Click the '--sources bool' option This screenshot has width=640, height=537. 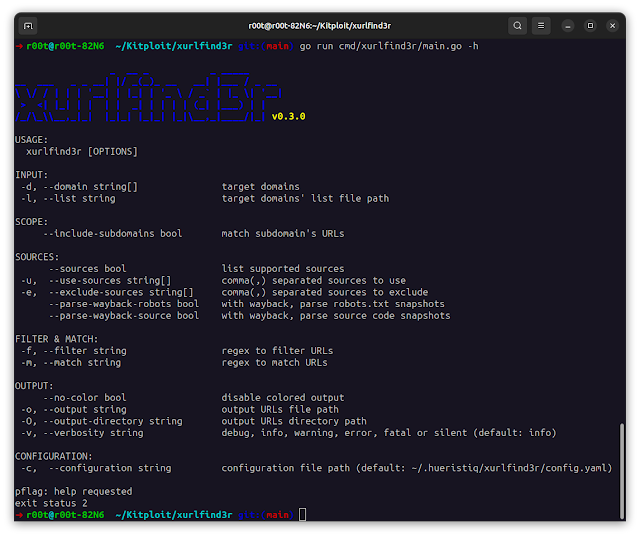[87, 269]
